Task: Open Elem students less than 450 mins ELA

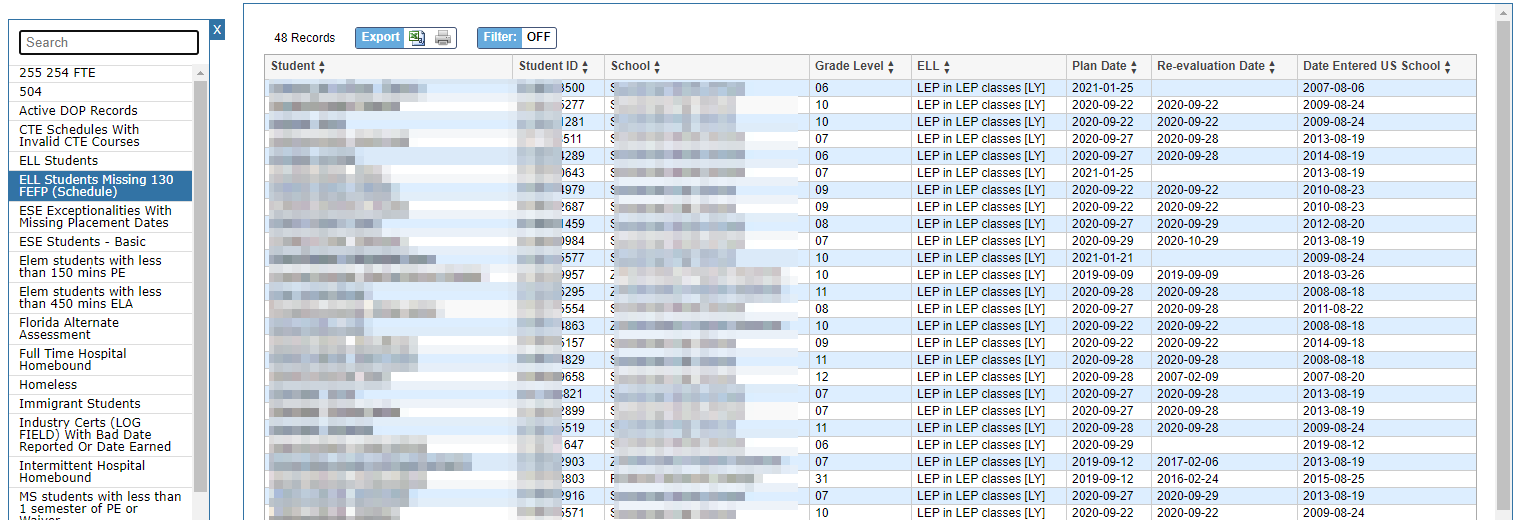Action: [x=100, y=298]
